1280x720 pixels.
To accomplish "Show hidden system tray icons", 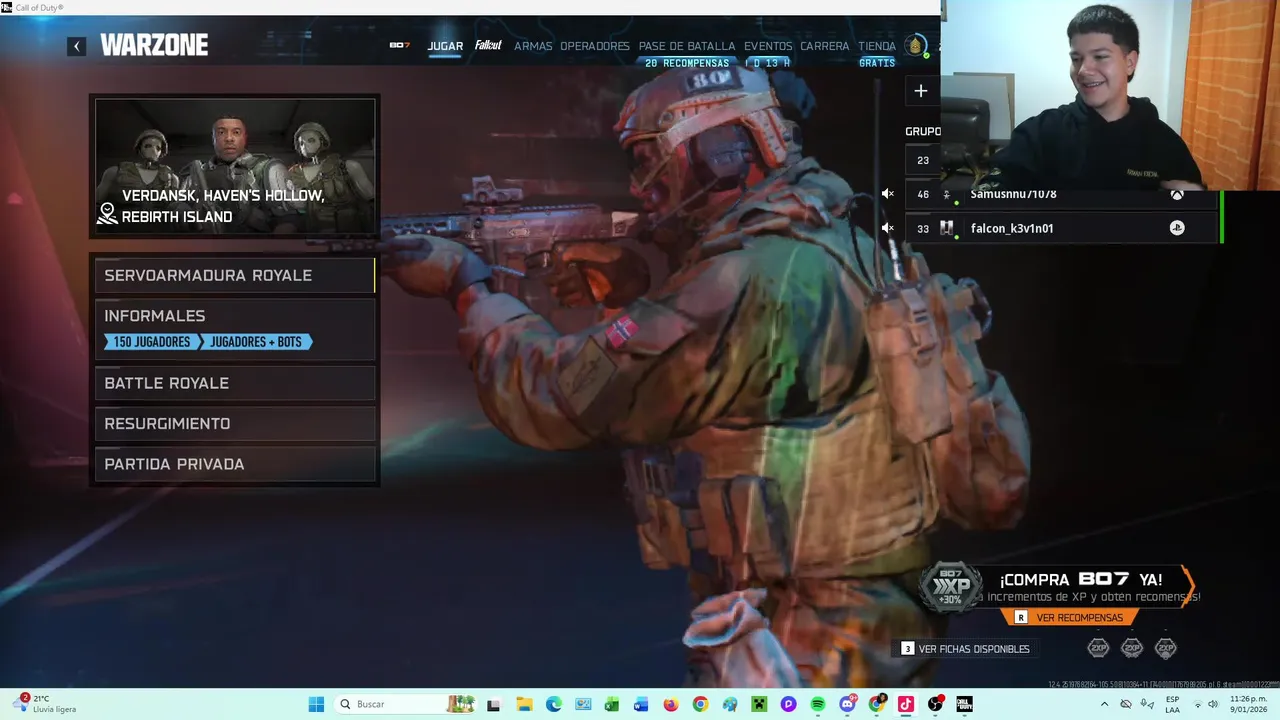I will pyautogui.click(x=1104, y=704).
